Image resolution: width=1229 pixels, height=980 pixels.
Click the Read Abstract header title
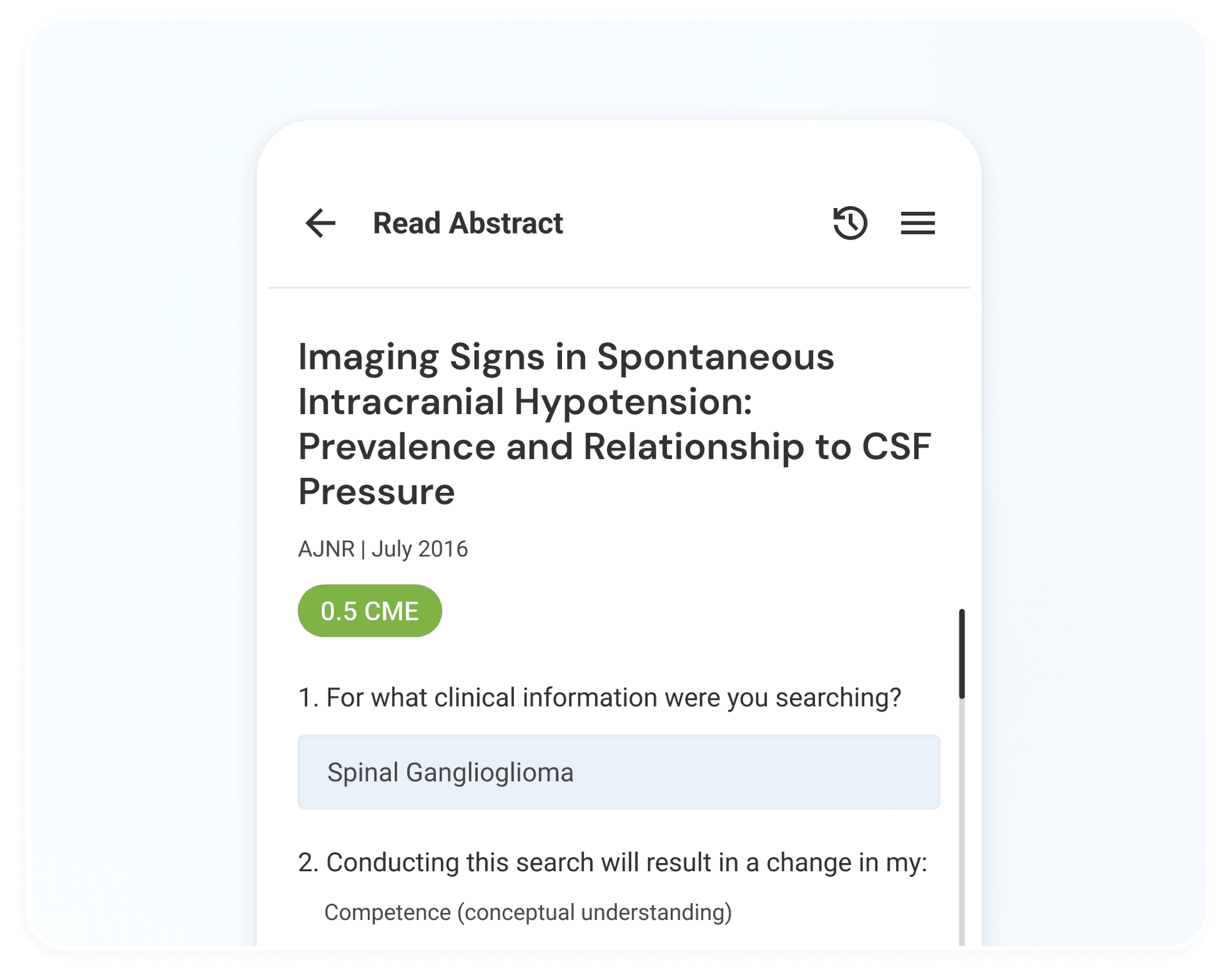467,223
